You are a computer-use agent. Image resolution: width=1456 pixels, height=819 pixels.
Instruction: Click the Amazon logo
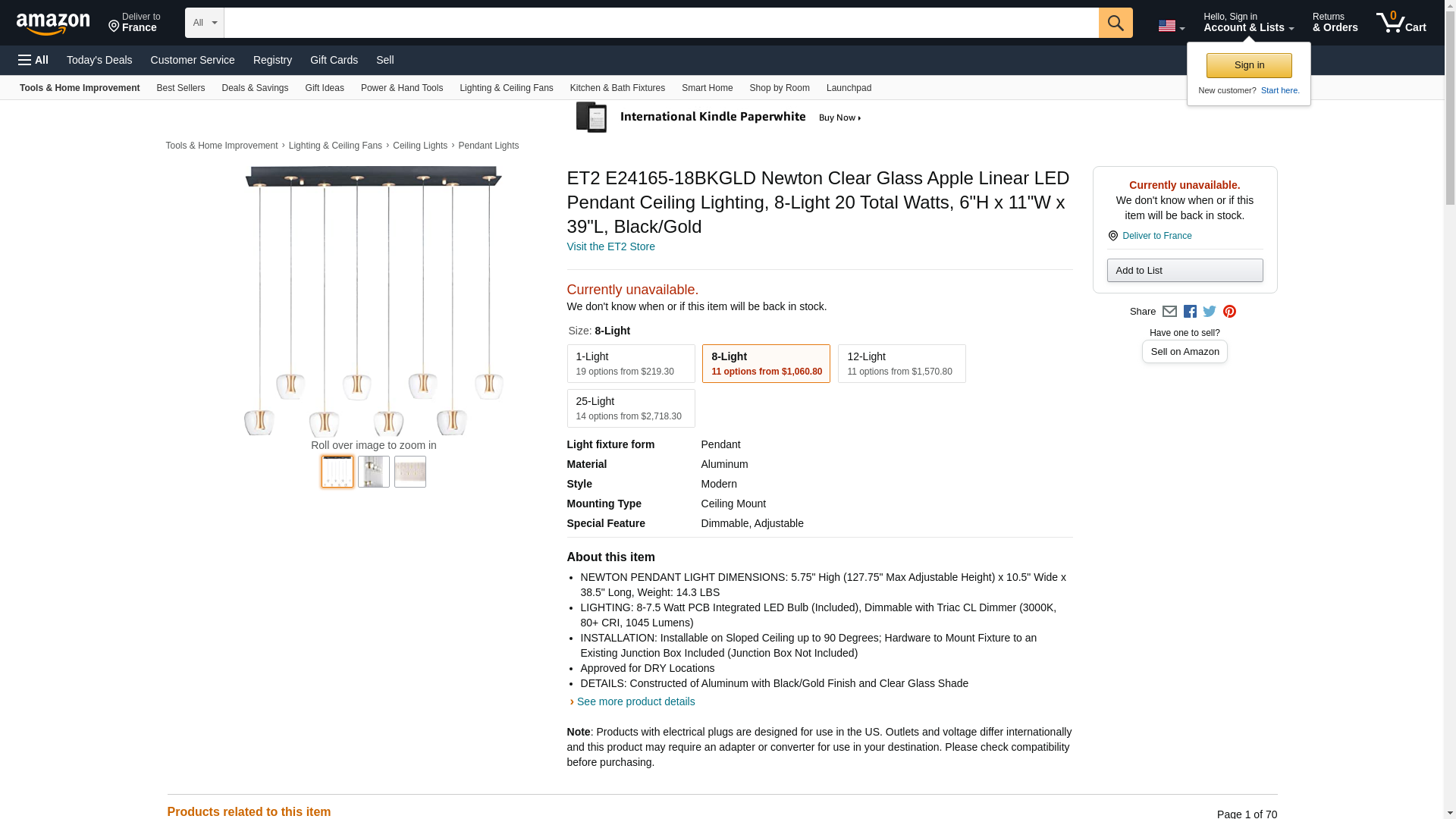pyautogui.click(x=53, y=24)
